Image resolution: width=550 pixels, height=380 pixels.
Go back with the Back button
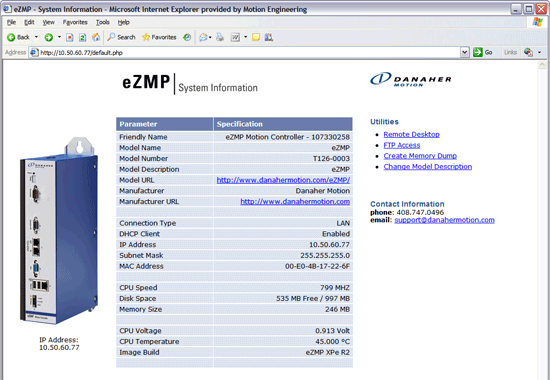[x=18, y=37]
